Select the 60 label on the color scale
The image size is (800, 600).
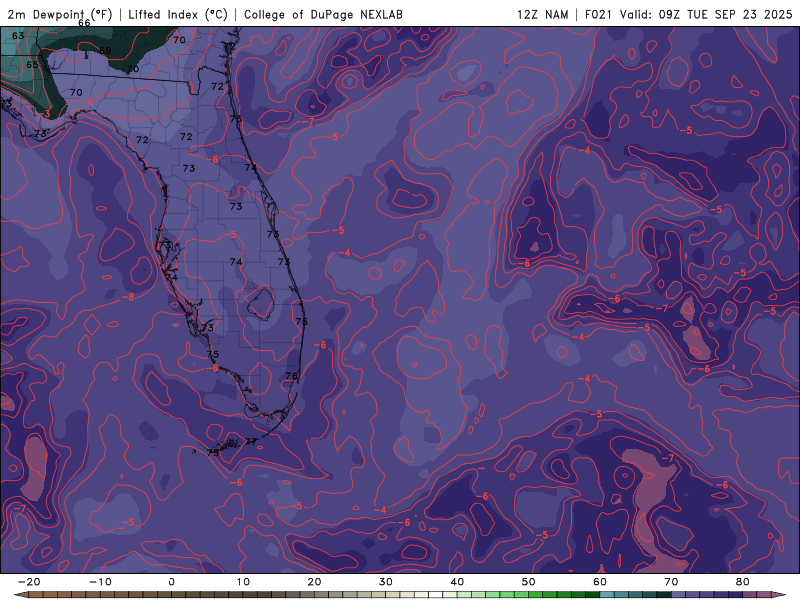[600, 582]
